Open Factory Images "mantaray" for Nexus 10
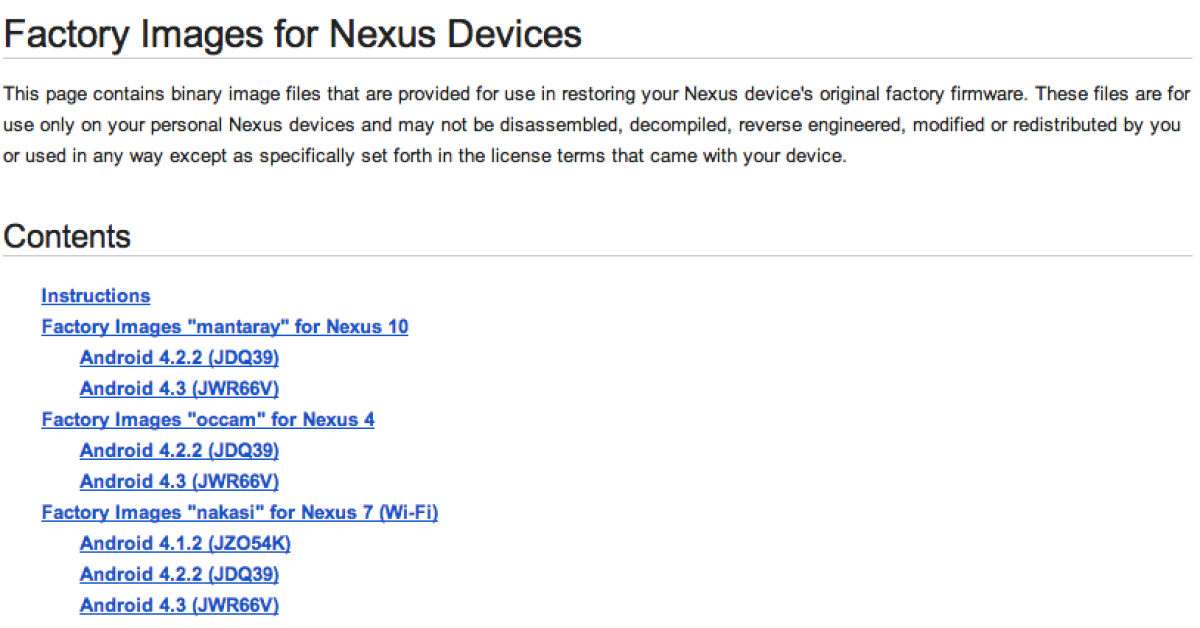Screen dimensions: 1200x628 coord(224,327)
